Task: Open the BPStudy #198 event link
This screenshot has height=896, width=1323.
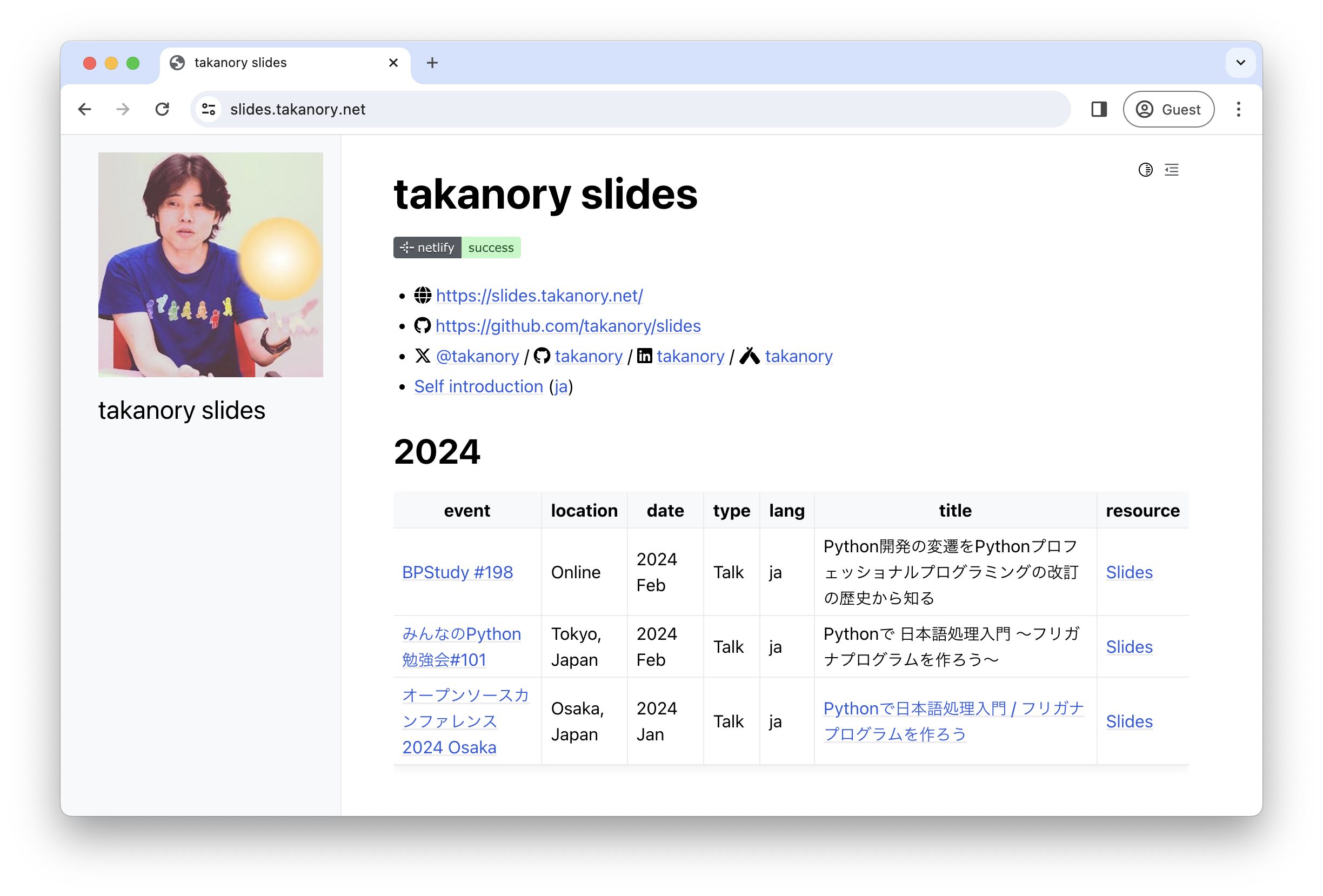Action: [458, 572]
